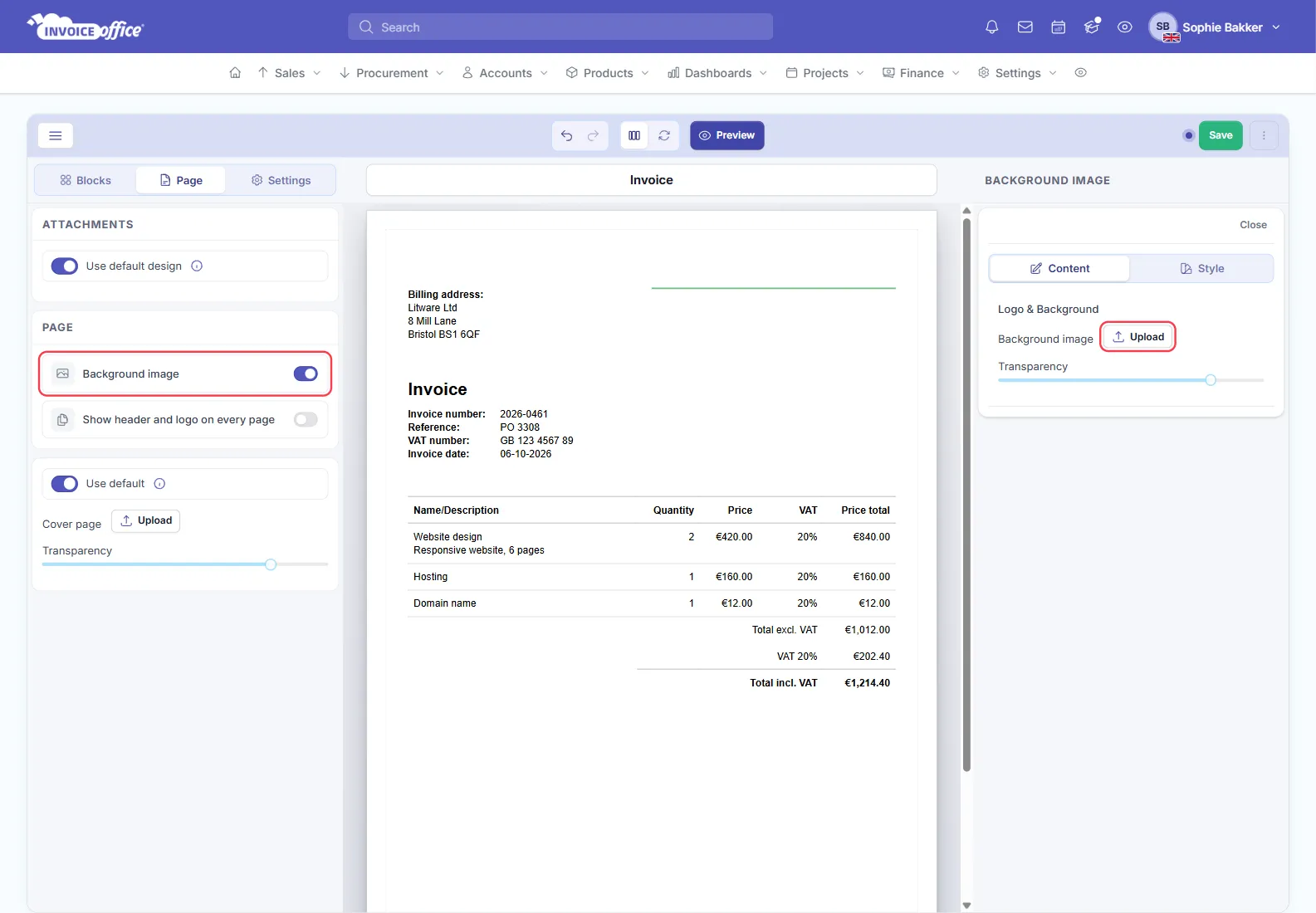
Task: Upload a cover page
Action: pos(146,520)
